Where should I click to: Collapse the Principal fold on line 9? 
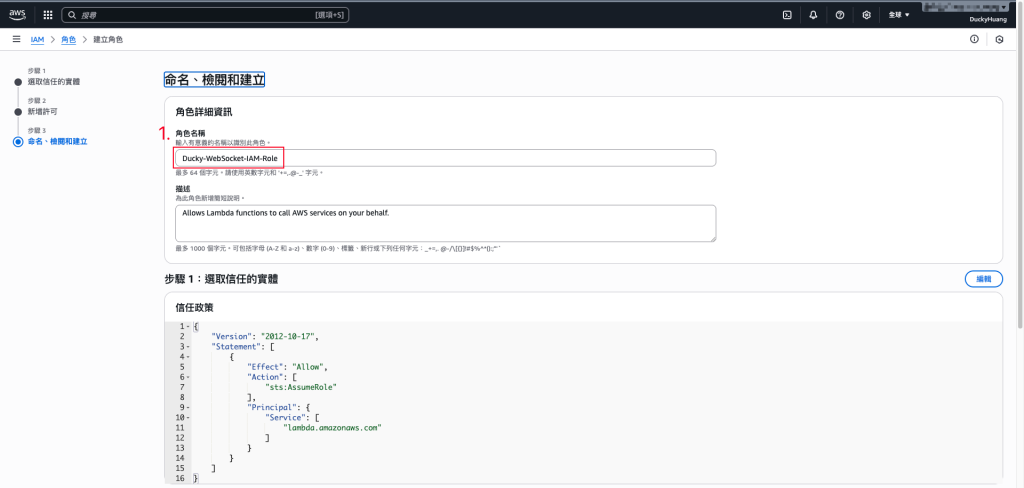click(x=189, y=408)
